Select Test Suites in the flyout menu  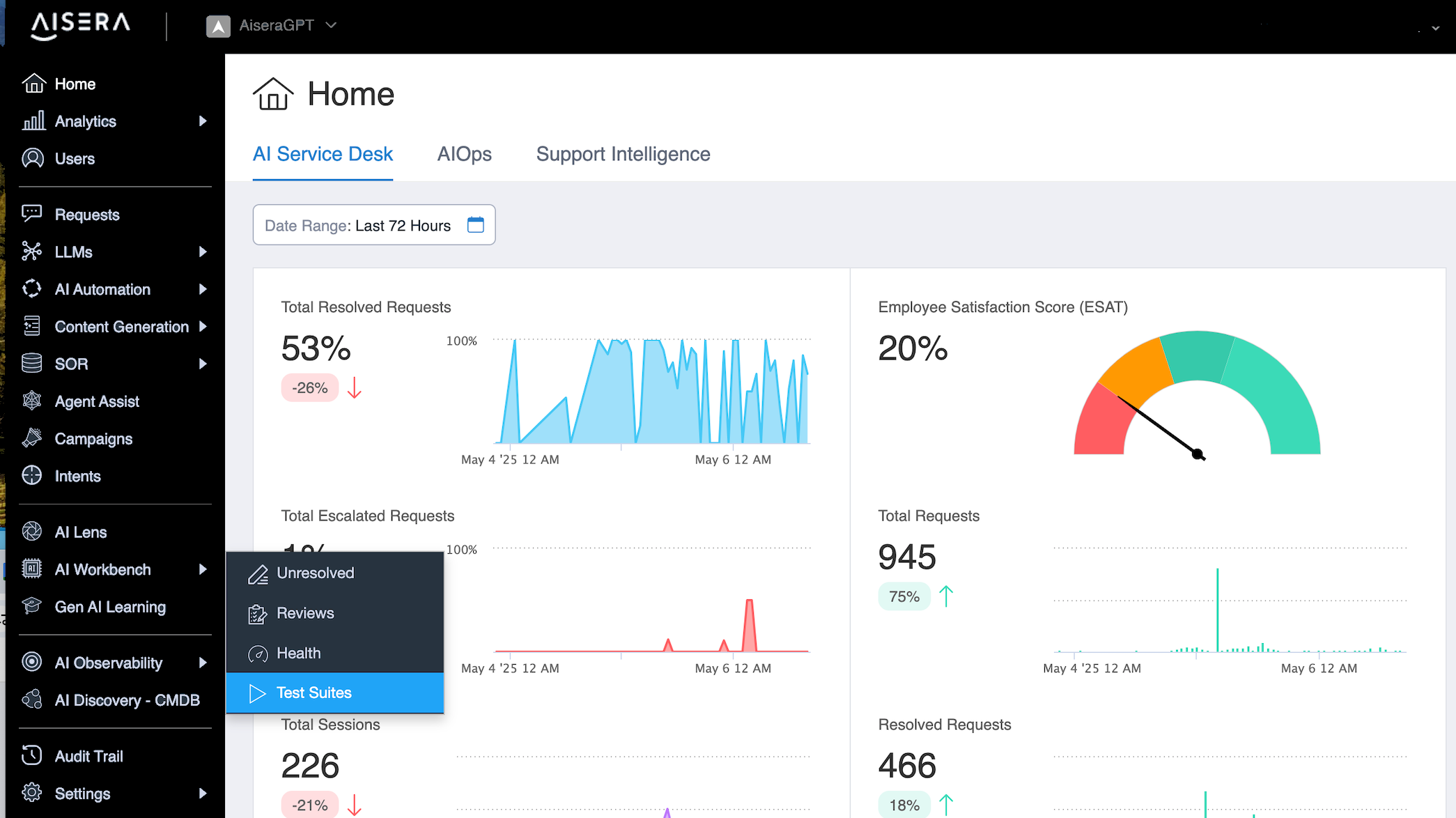pyautogui.click(x=314, y=693)
